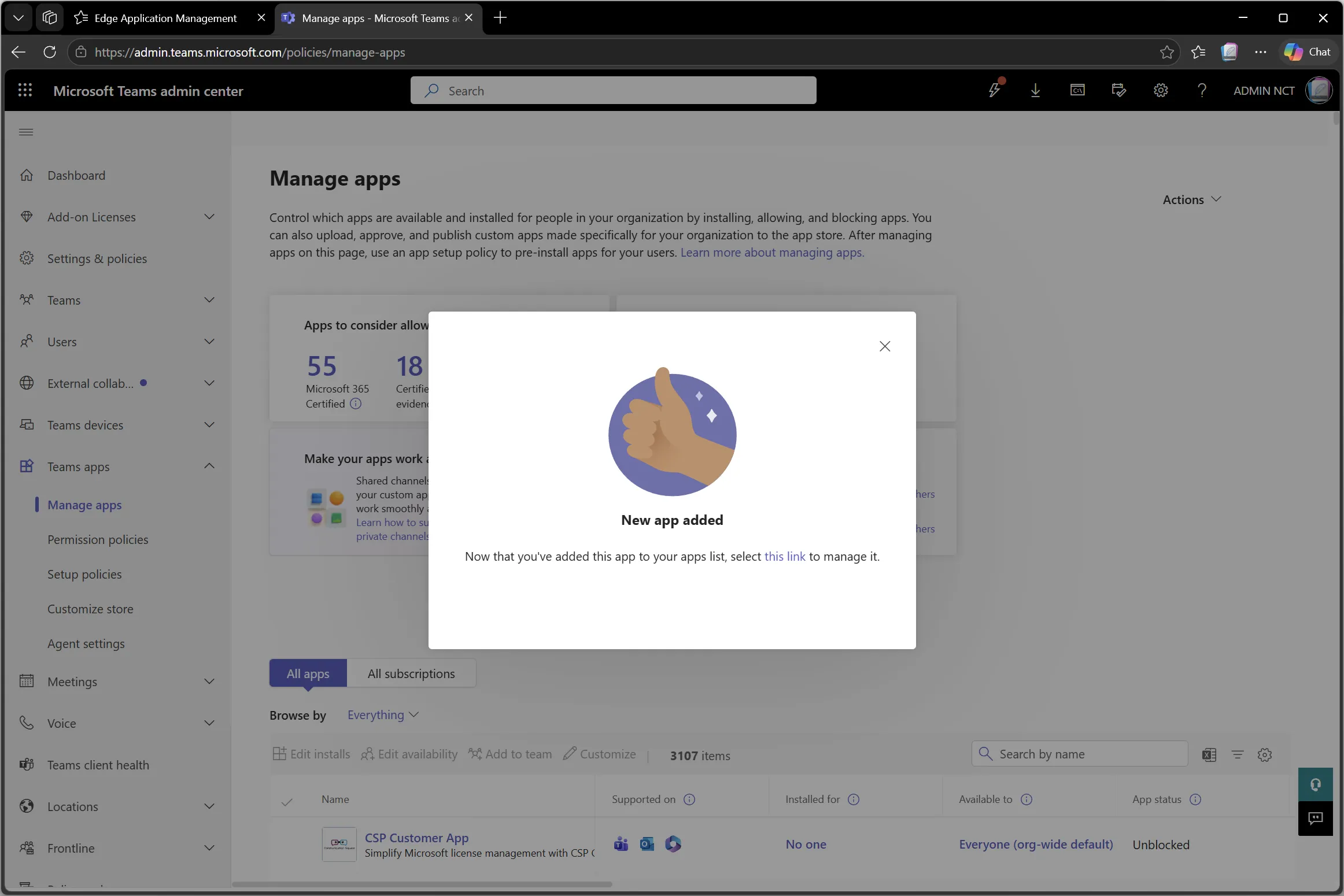1344x896 pixels.
Task: Switch to the All subscriptions tab
Action: 411,673
